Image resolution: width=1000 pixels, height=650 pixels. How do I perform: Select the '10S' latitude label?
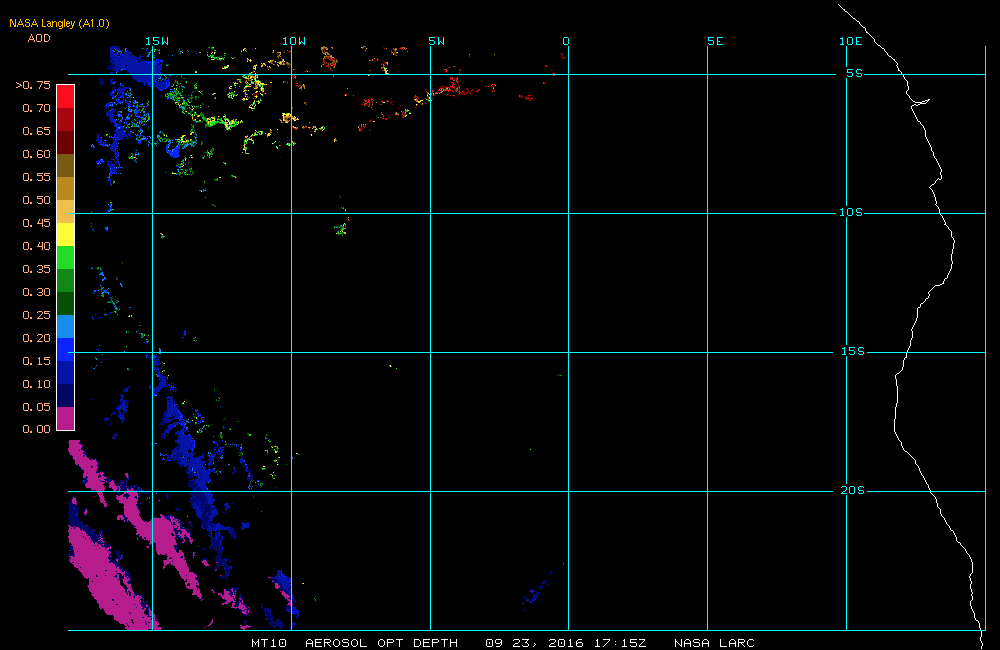(851, 212)
